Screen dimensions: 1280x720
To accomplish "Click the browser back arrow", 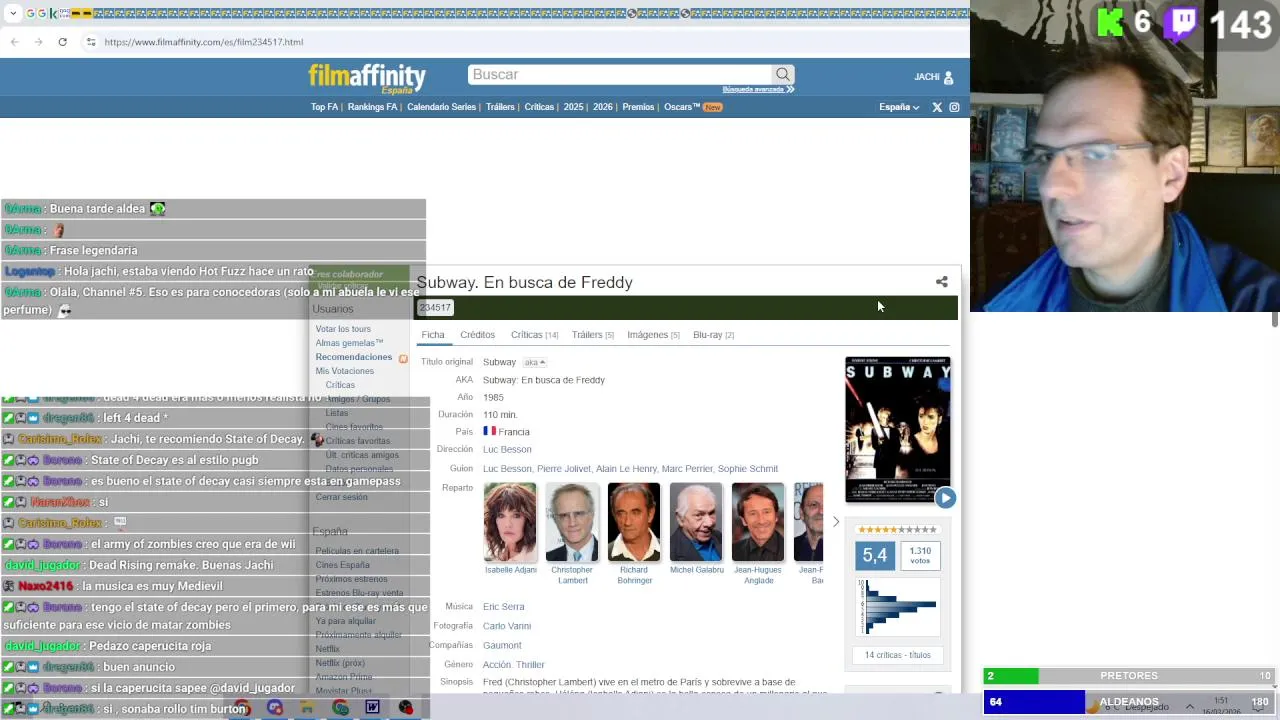I will click(x=14, y=42).
